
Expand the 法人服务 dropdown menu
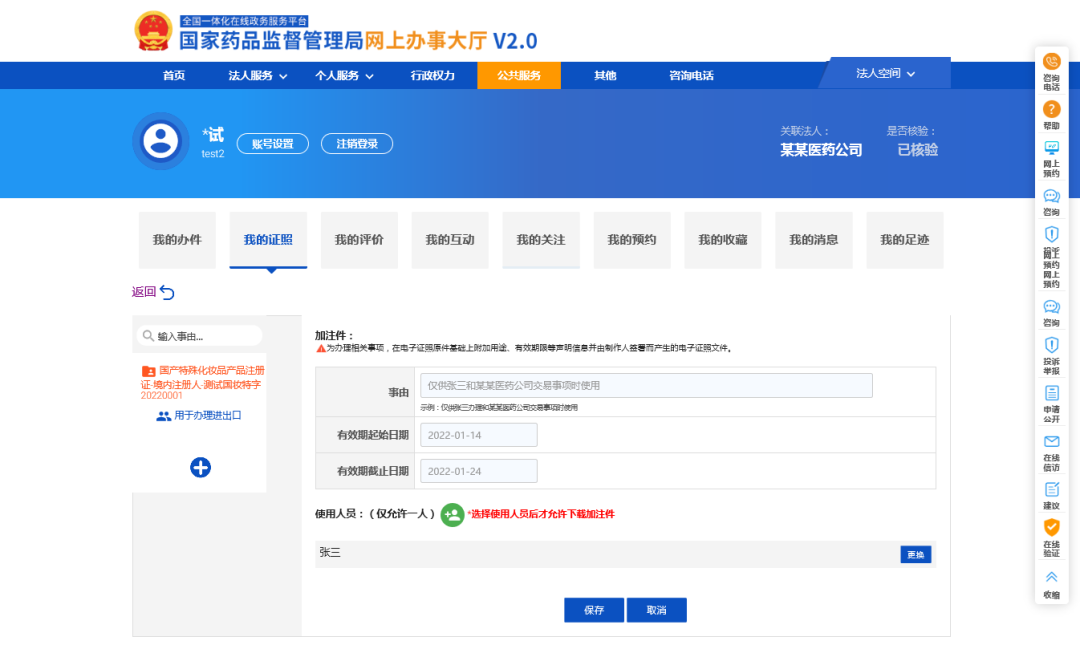(257, 76)
